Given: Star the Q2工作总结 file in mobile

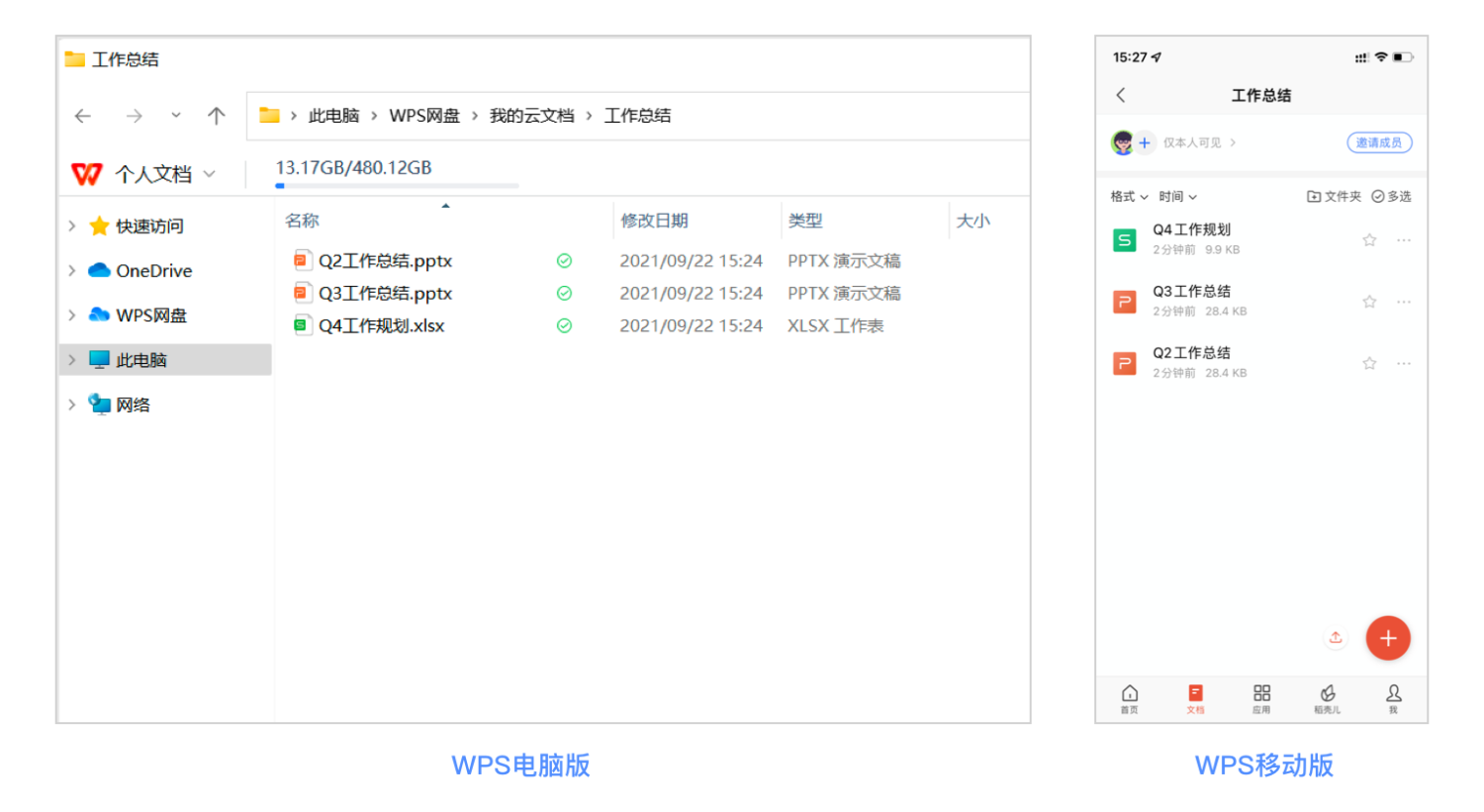Looking at the screenshot, I should pos(1369,363).
